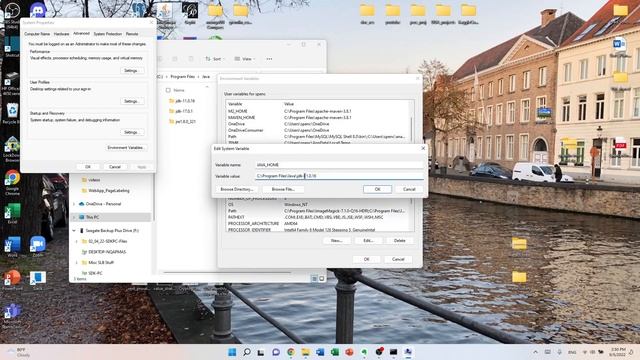Select PROCESSOR_IDENTIFIER system variable row

(x=318, y=230)
